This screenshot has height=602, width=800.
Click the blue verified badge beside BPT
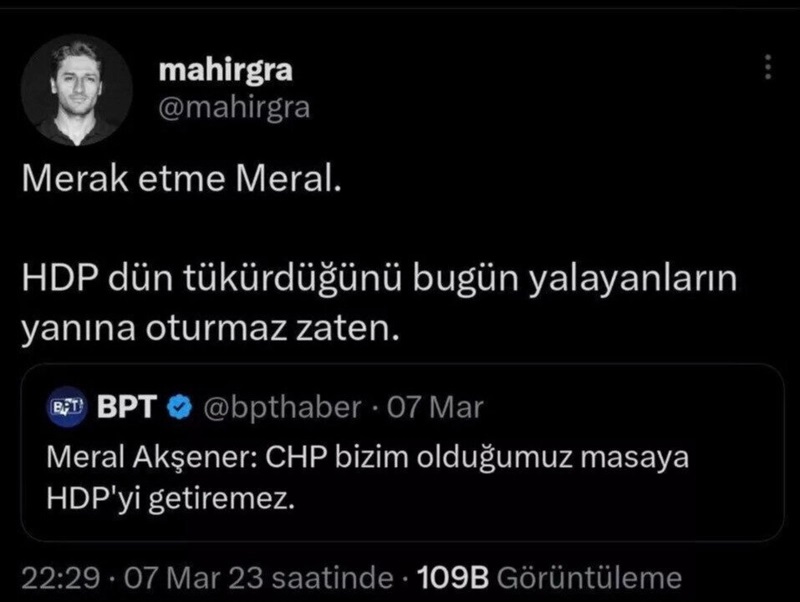pyautogui.click(x=179, y=408)
